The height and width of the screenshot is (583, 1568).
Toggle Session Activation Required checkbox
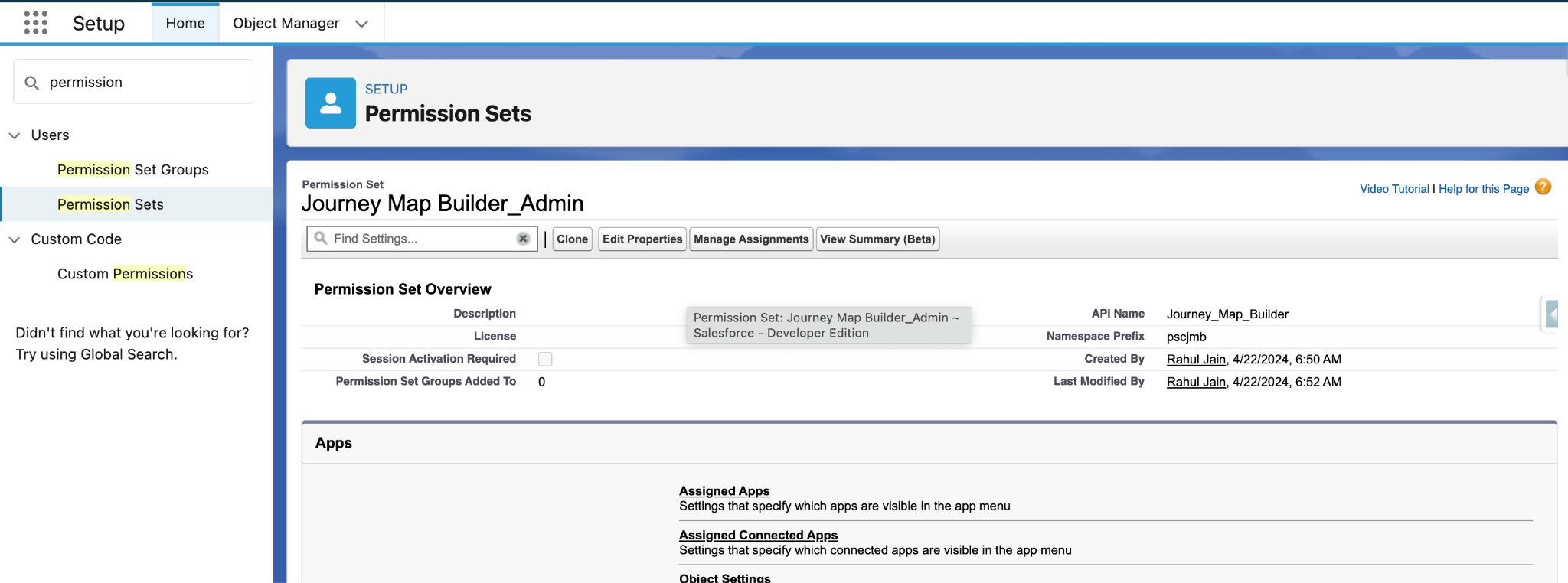545,359
